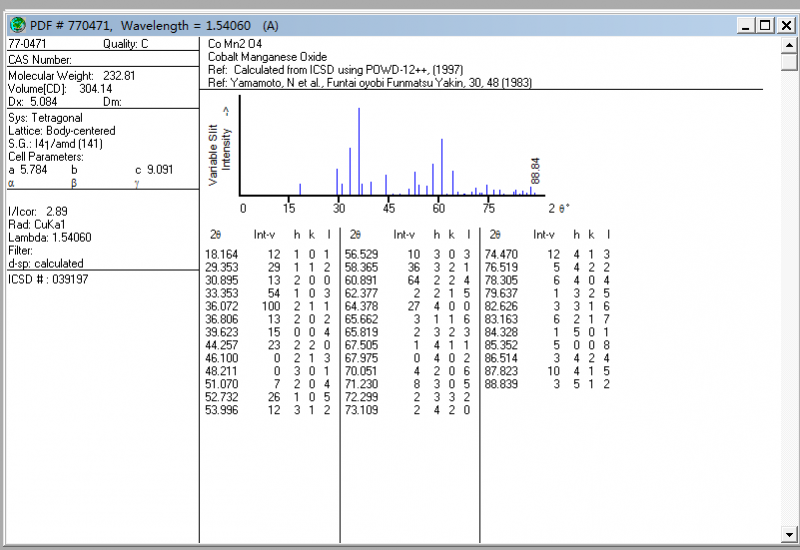Click the 'Lambda: 1.54060' entry

49,237
